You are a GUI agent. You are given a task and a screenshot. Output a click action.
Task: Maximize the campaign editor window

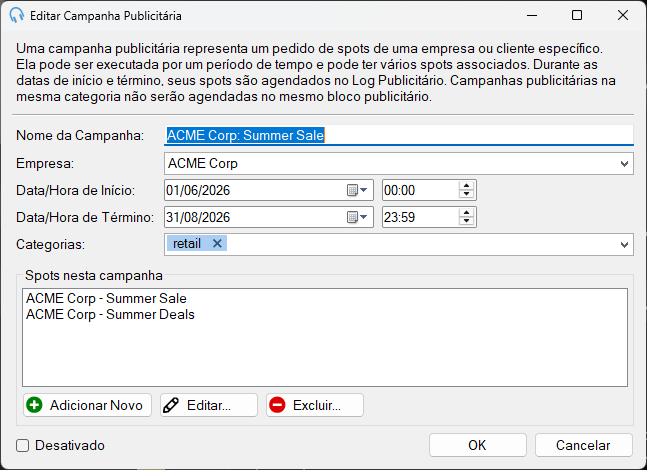pos(577,16)
